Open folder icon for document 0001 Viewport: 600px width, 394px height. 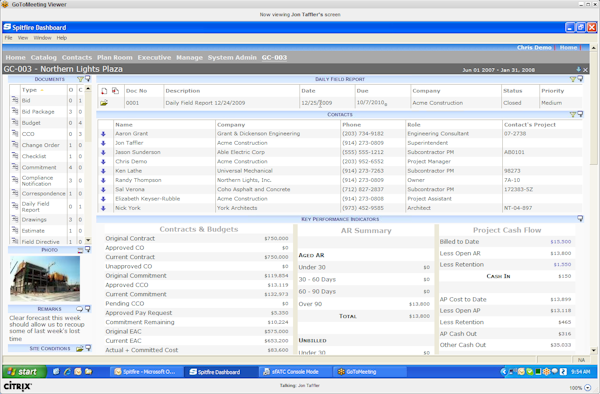(x=104, y=103)
